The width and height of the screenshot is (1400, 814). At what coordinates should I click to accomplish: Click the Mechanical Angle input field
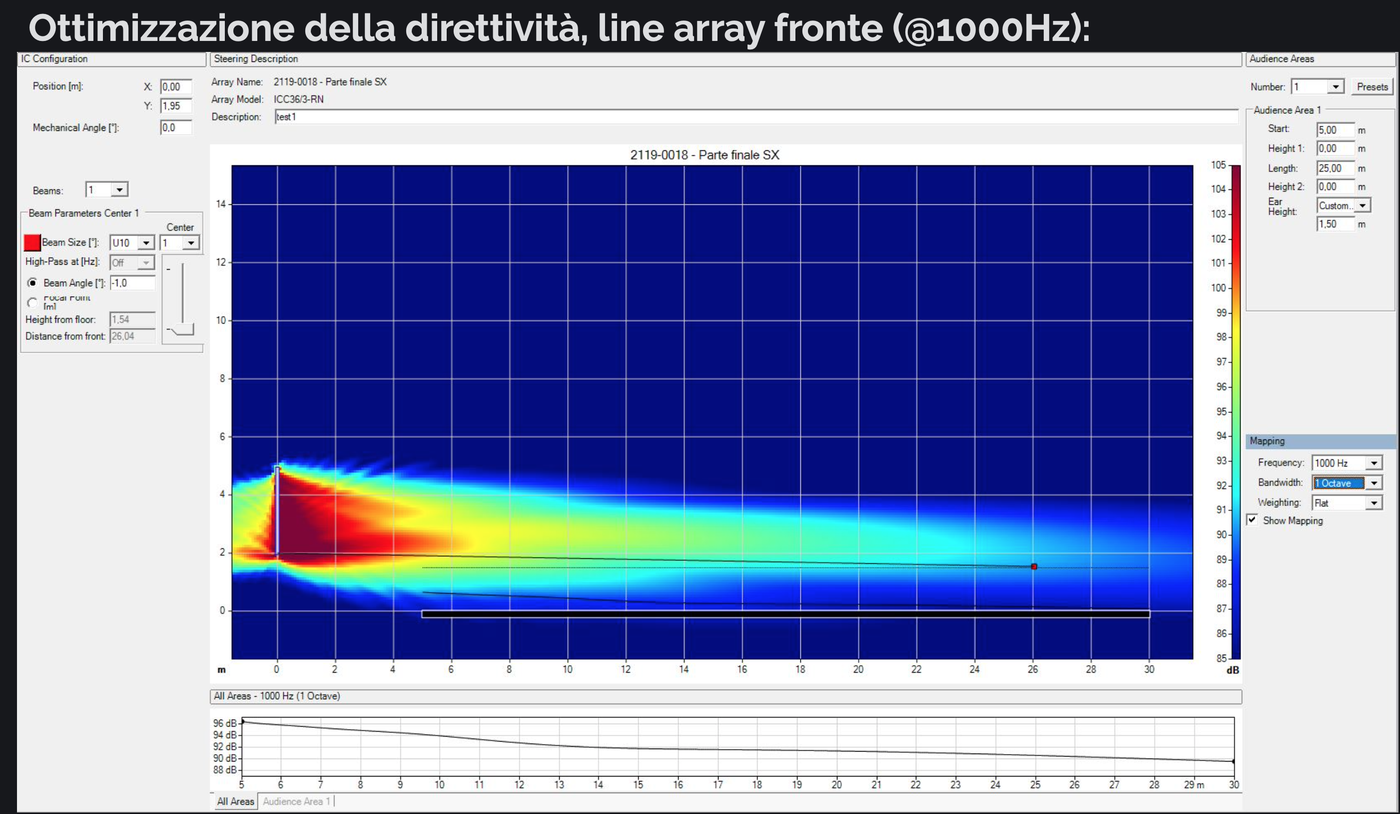(175, 128)
